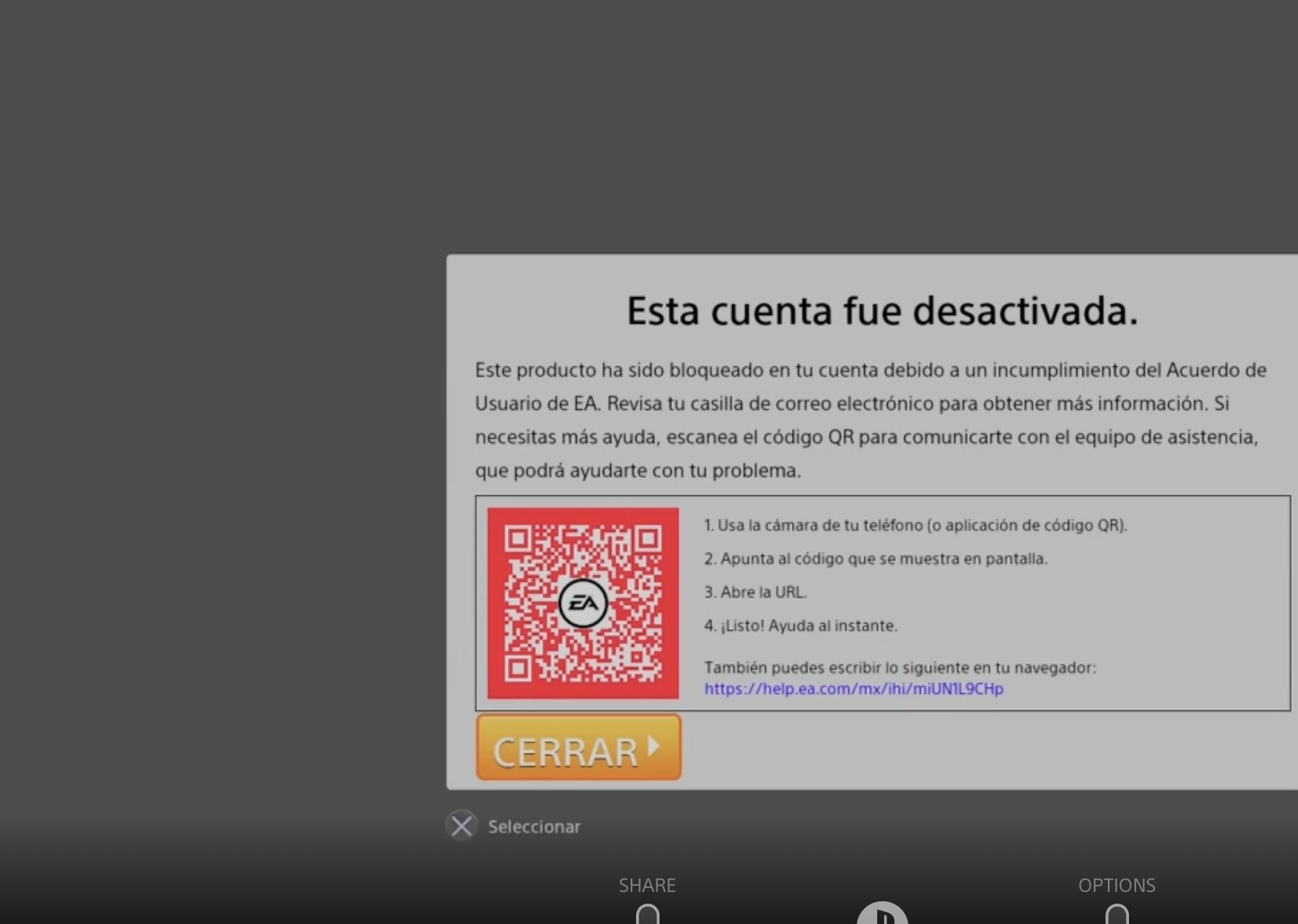
Task: Click step 4 '¡Listo! Ayuda al instante'
Action: [x=800, y=626]
